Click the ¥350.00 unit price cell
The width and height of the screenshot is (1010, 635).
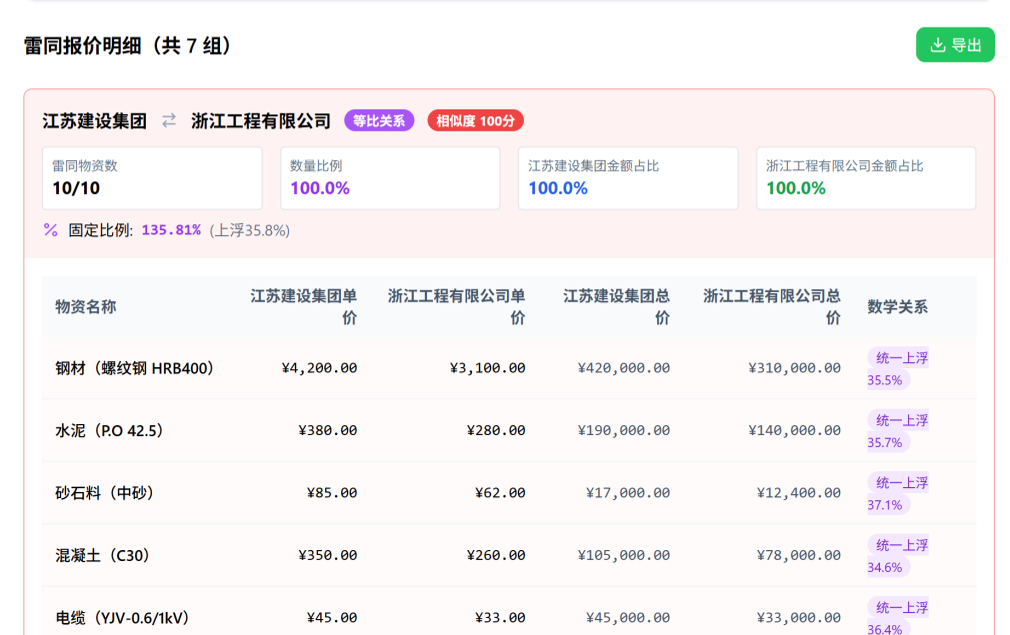pos(328,555)
